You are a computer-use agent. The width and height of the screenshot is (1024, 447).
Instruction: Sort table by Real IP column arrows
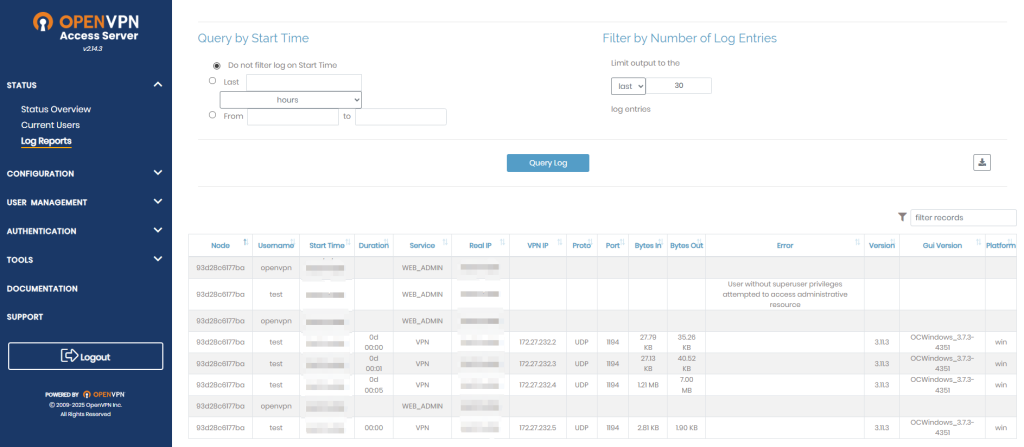504,244
